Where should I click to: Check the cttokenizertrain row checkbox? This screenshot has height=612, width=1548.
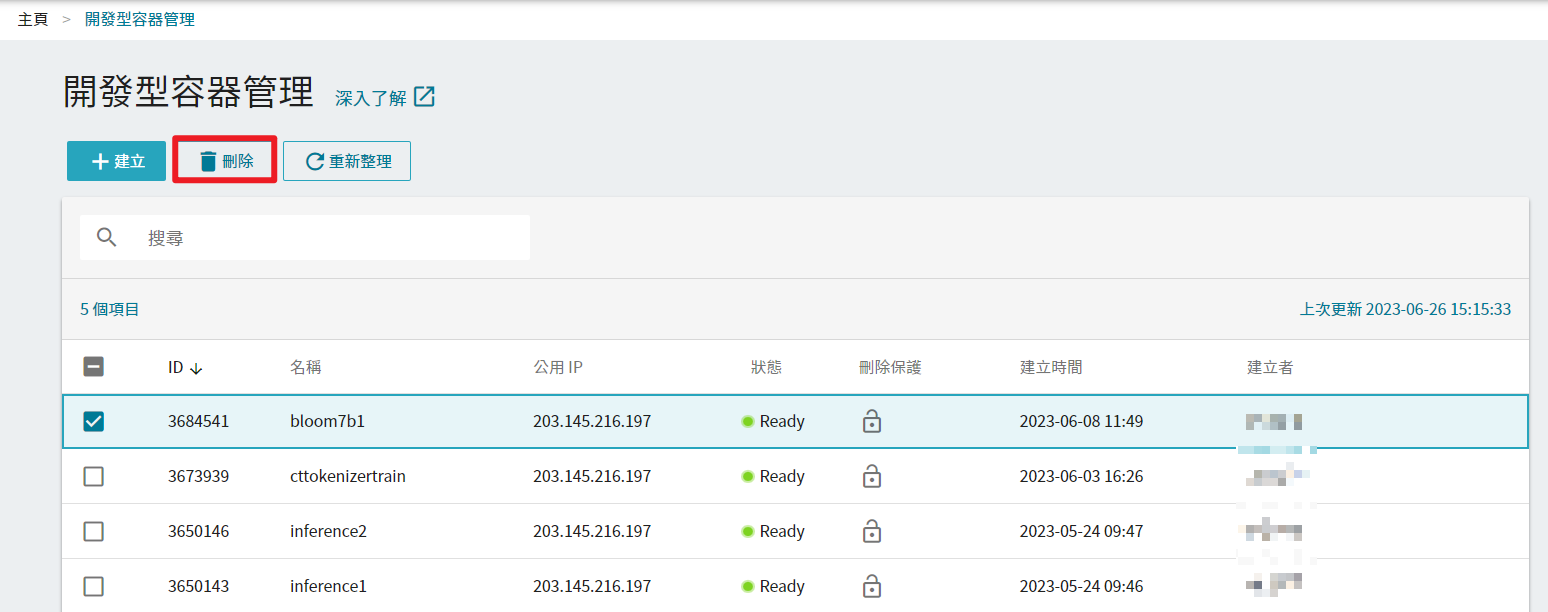point(93,477)
